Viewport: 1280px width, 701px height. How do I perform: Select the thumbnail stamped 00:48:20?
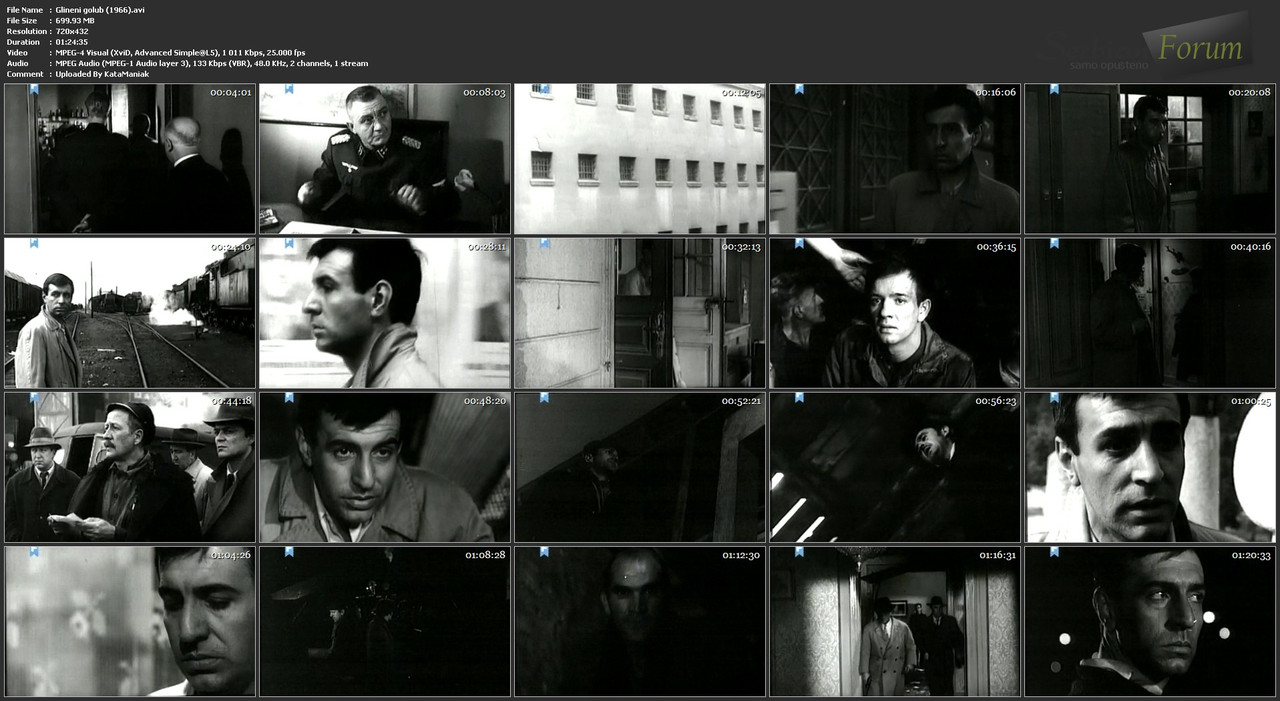385,467
